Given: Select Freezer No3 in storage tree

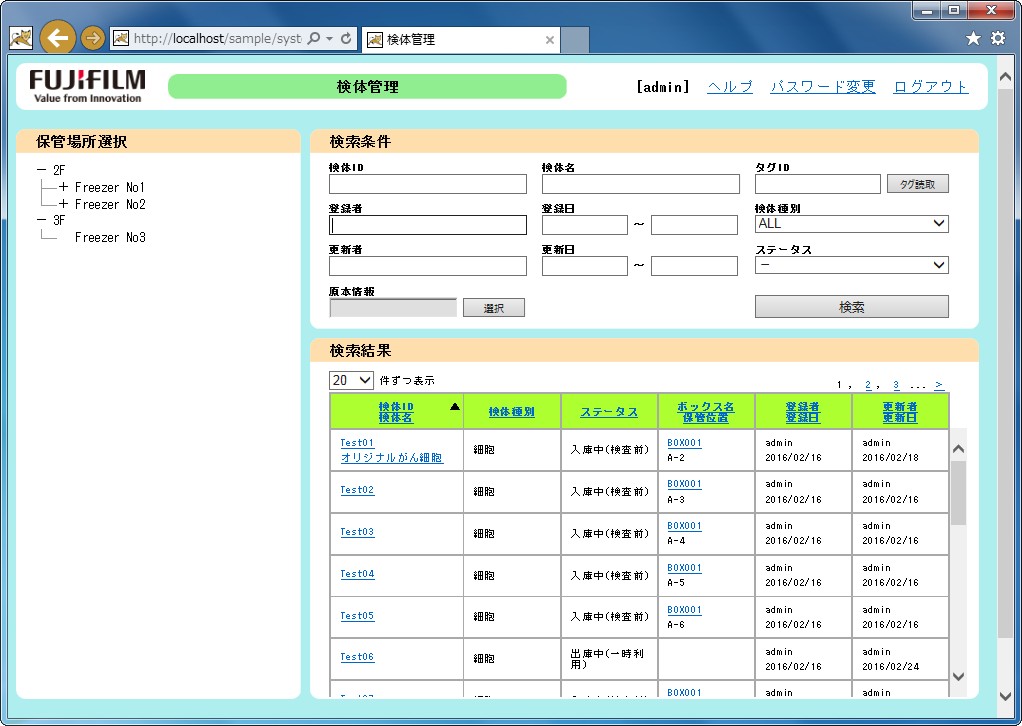Looking at the screenshot, I should [110, 237].
